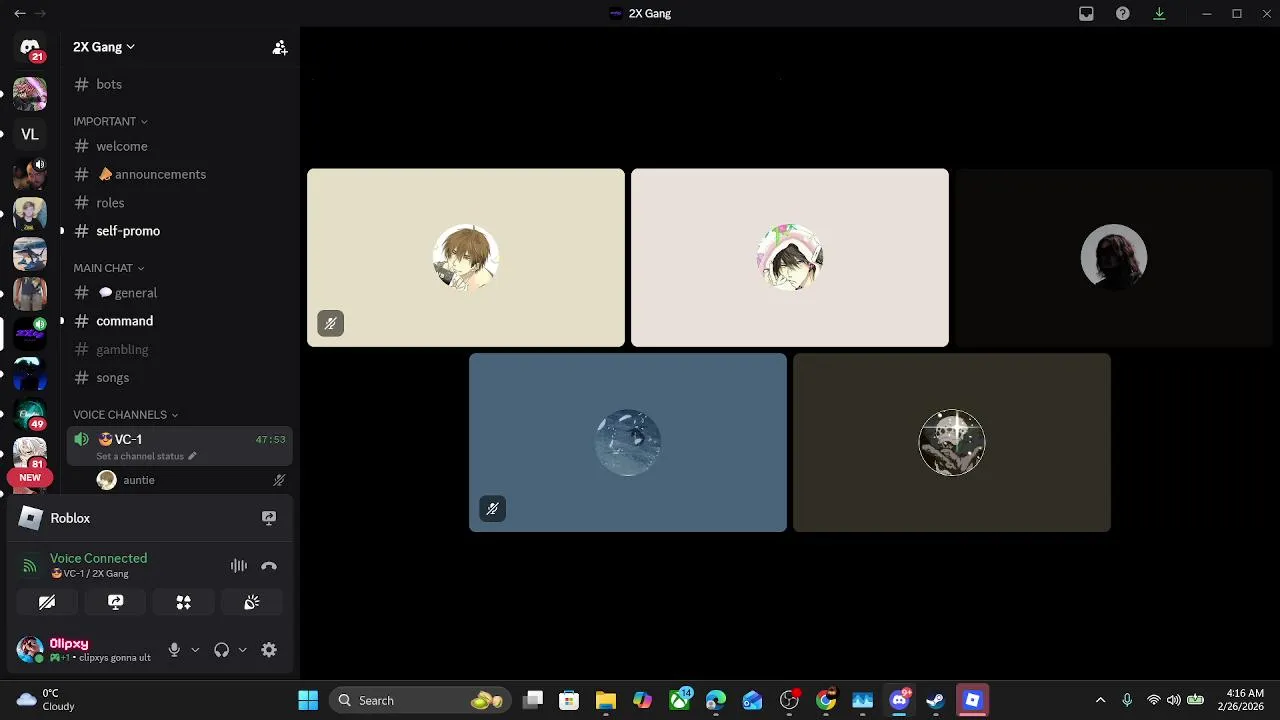The height and width of the screenshot is (720, 1280).
Task: Expand the 2X Gang server menu
Action: [104, 47]
